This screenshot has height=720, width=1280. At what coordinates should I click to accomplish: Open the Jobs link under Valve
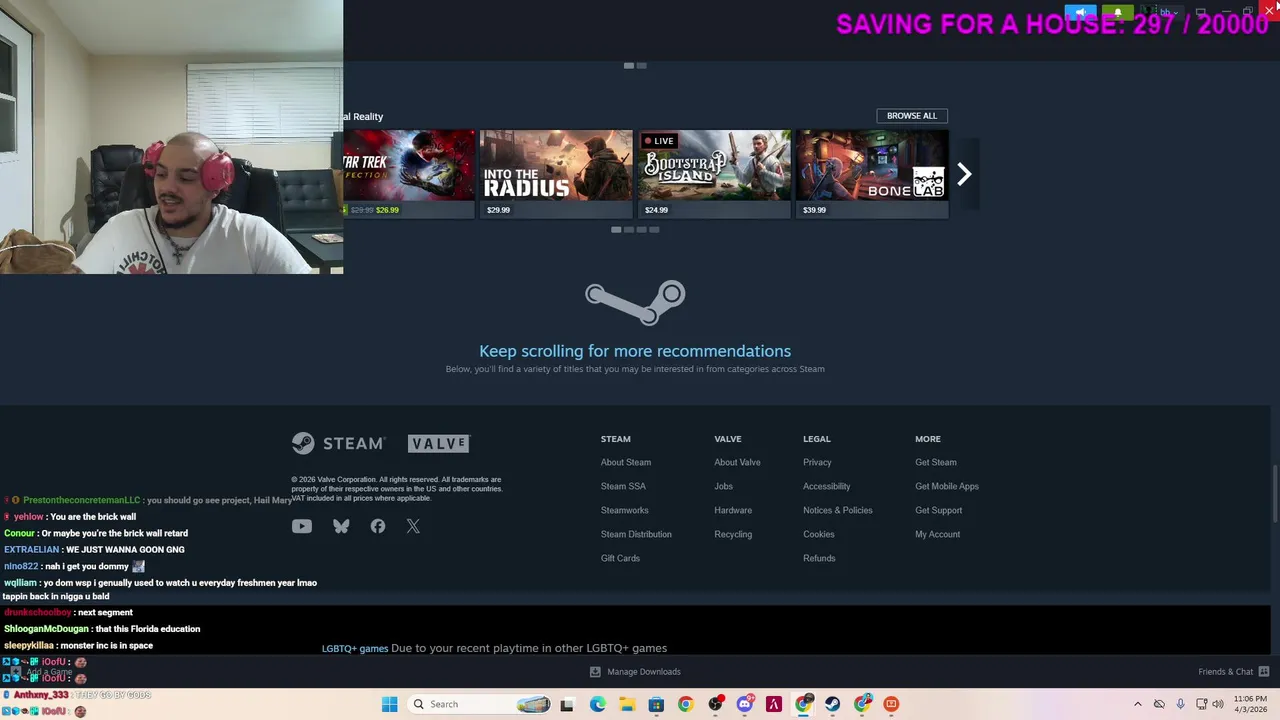(724, 486)
